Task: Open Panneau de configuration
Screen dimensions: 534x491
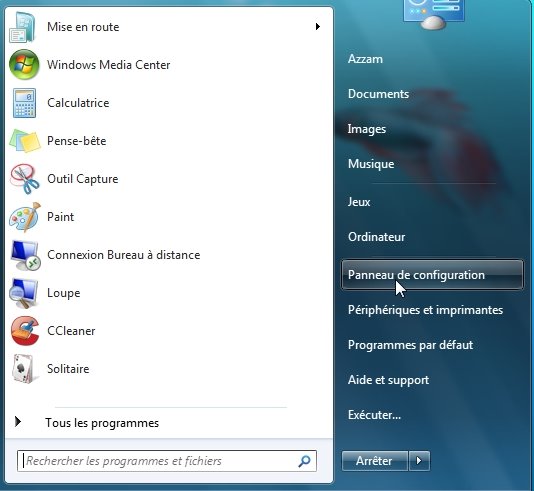Action: pyautogui.click(x=432, y=275)
